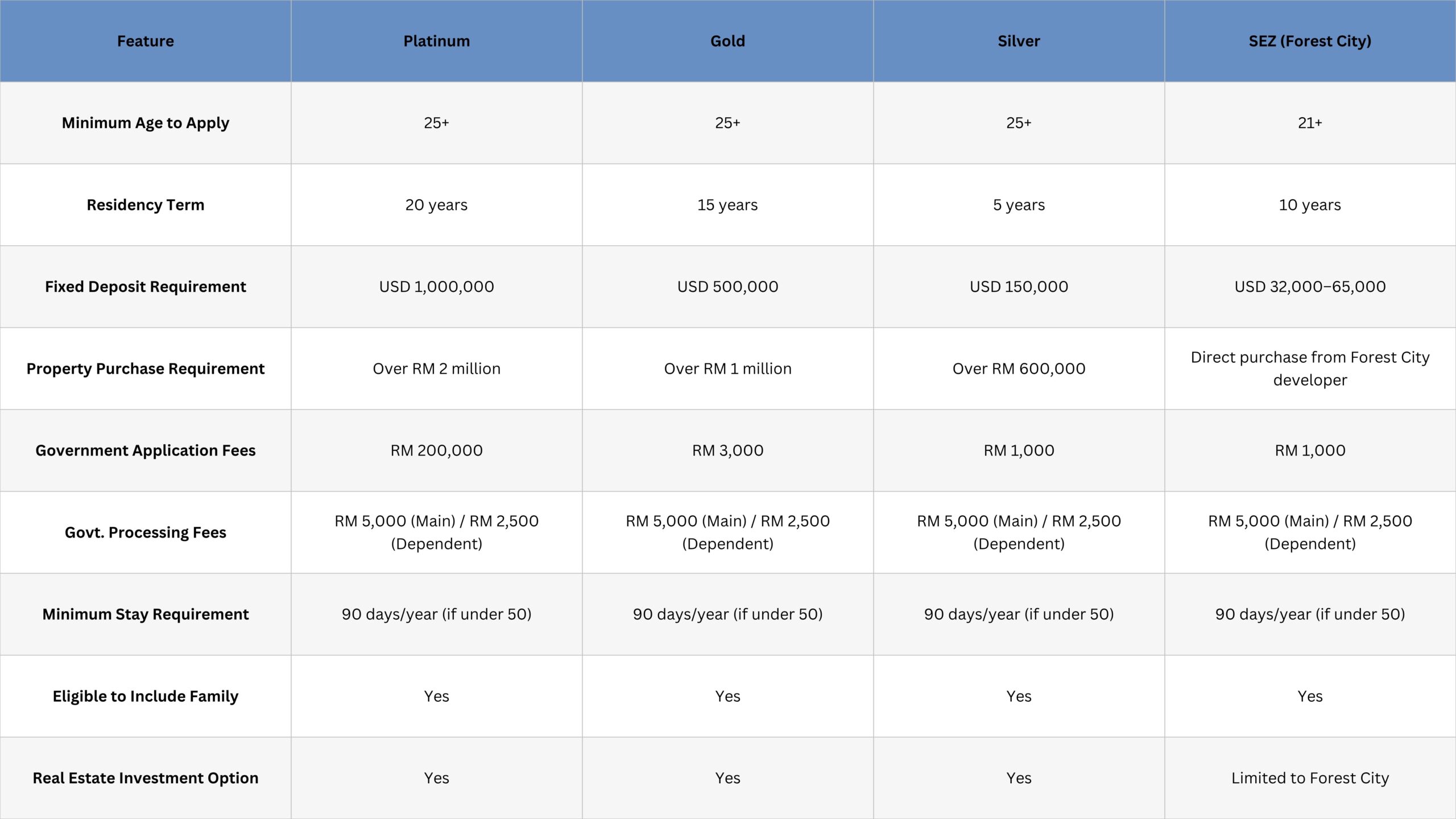The height and width of the screenshot is (819, 1456).
Task: Select the Minimum Stay Requirement label
Action: click(x=146, y=614)
